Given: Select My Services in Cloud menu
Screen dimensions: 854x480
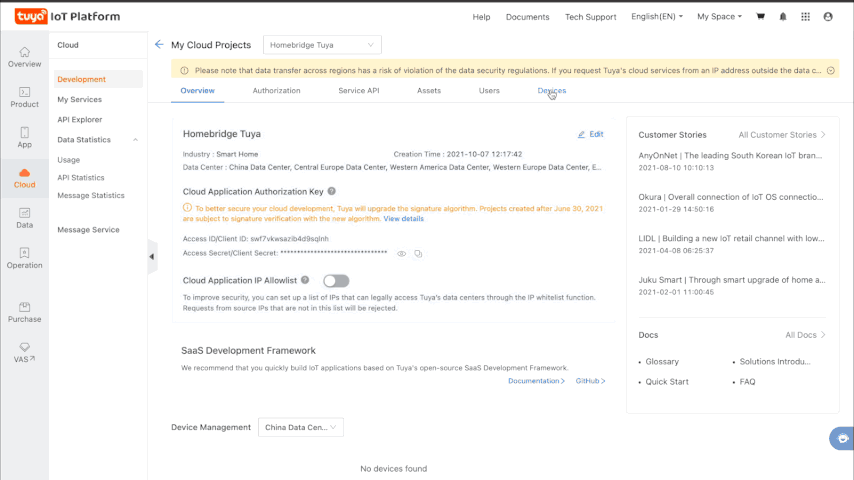Looking at the screenshot, I should coord(80,99).
